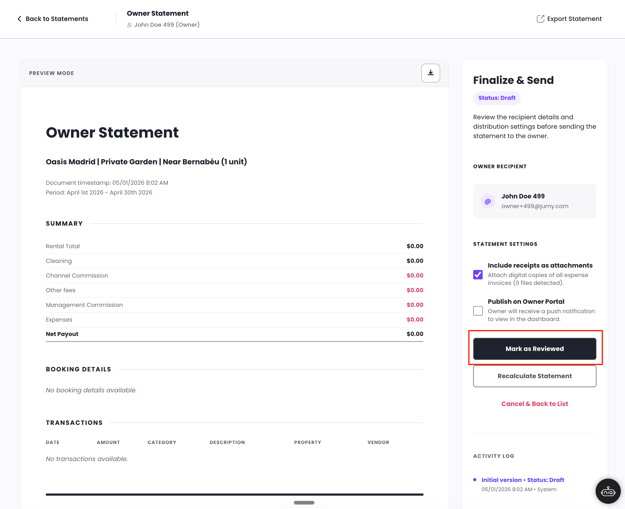Open the chatbot assistant icon
Screen dimensions: 625x509
click(x=608, y=491)
